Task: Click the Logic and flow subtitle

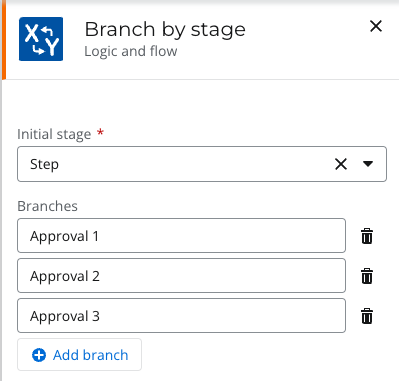Action: 131,51
